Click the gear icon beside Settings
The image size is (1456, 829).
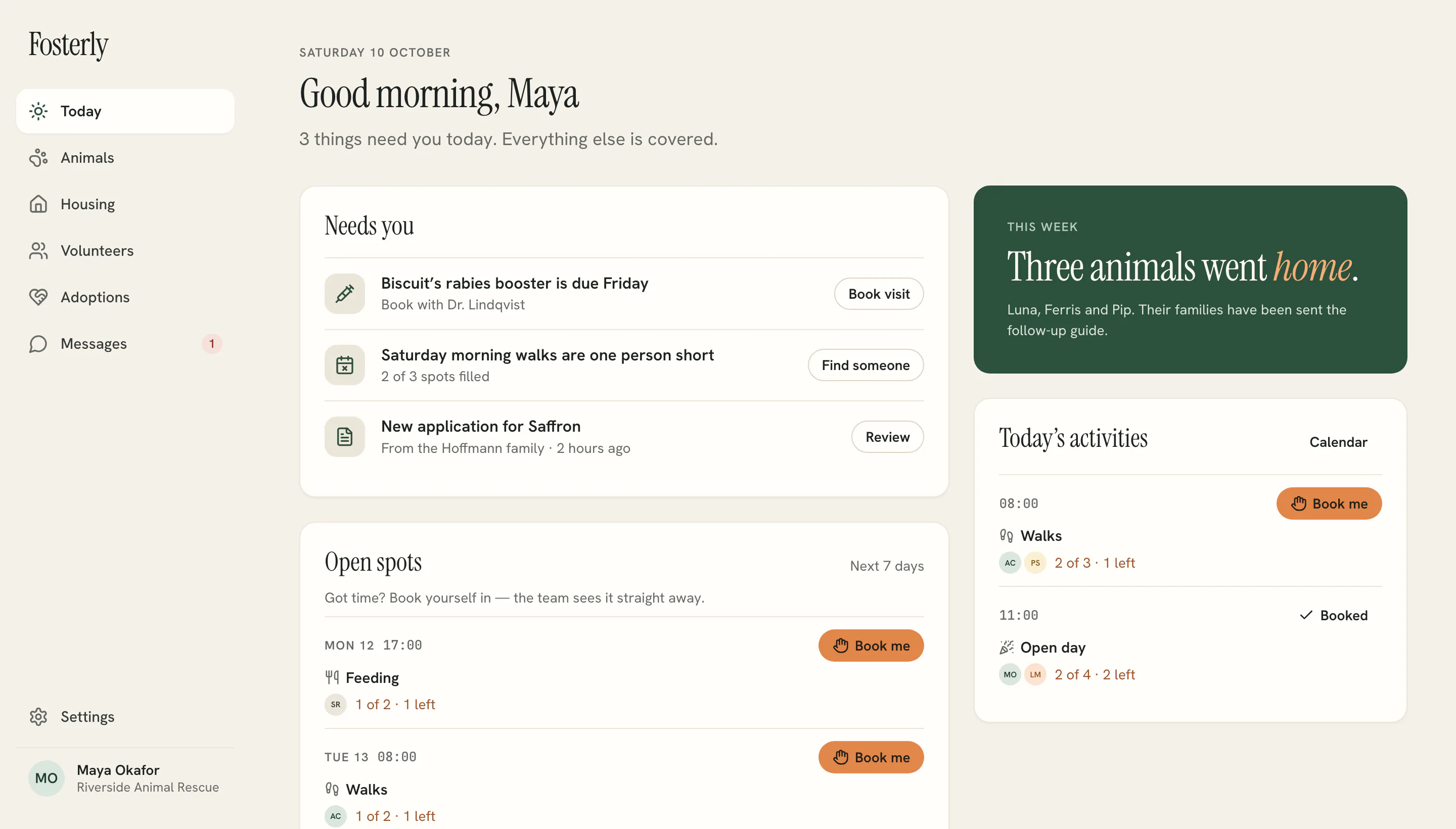[x=38, y=717]
